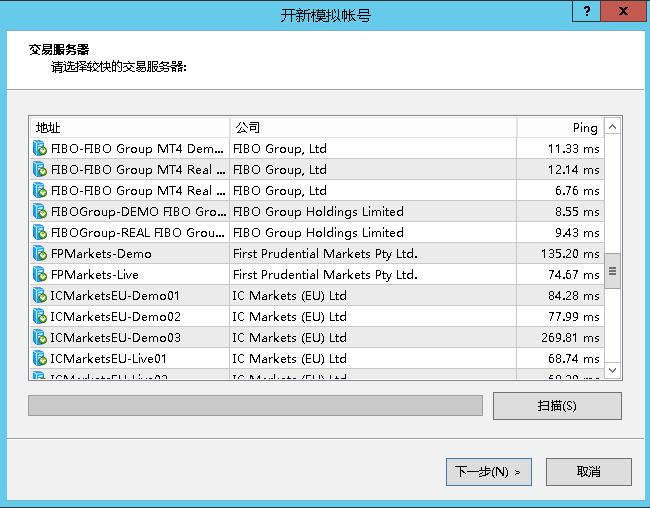Click the 84.28 ms ping value
The height and width of the screenshot is (508, 650).
pos(574,296)
